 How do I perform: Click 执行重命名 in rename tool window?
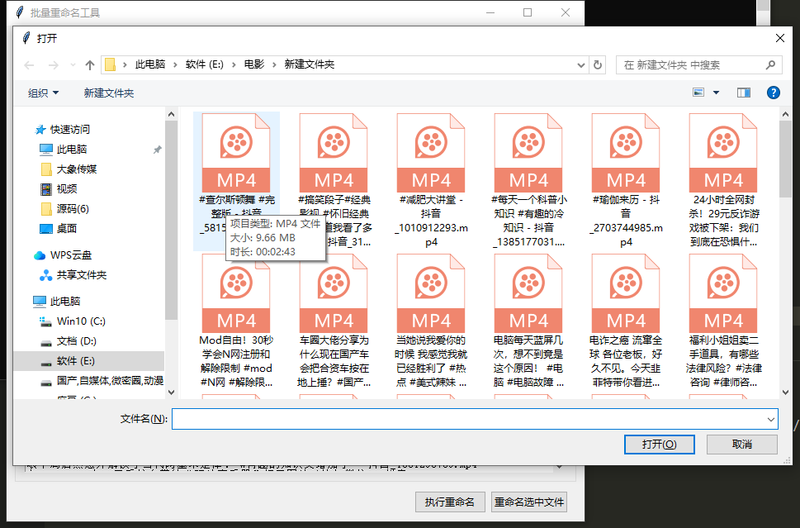[x=449, y=502]
